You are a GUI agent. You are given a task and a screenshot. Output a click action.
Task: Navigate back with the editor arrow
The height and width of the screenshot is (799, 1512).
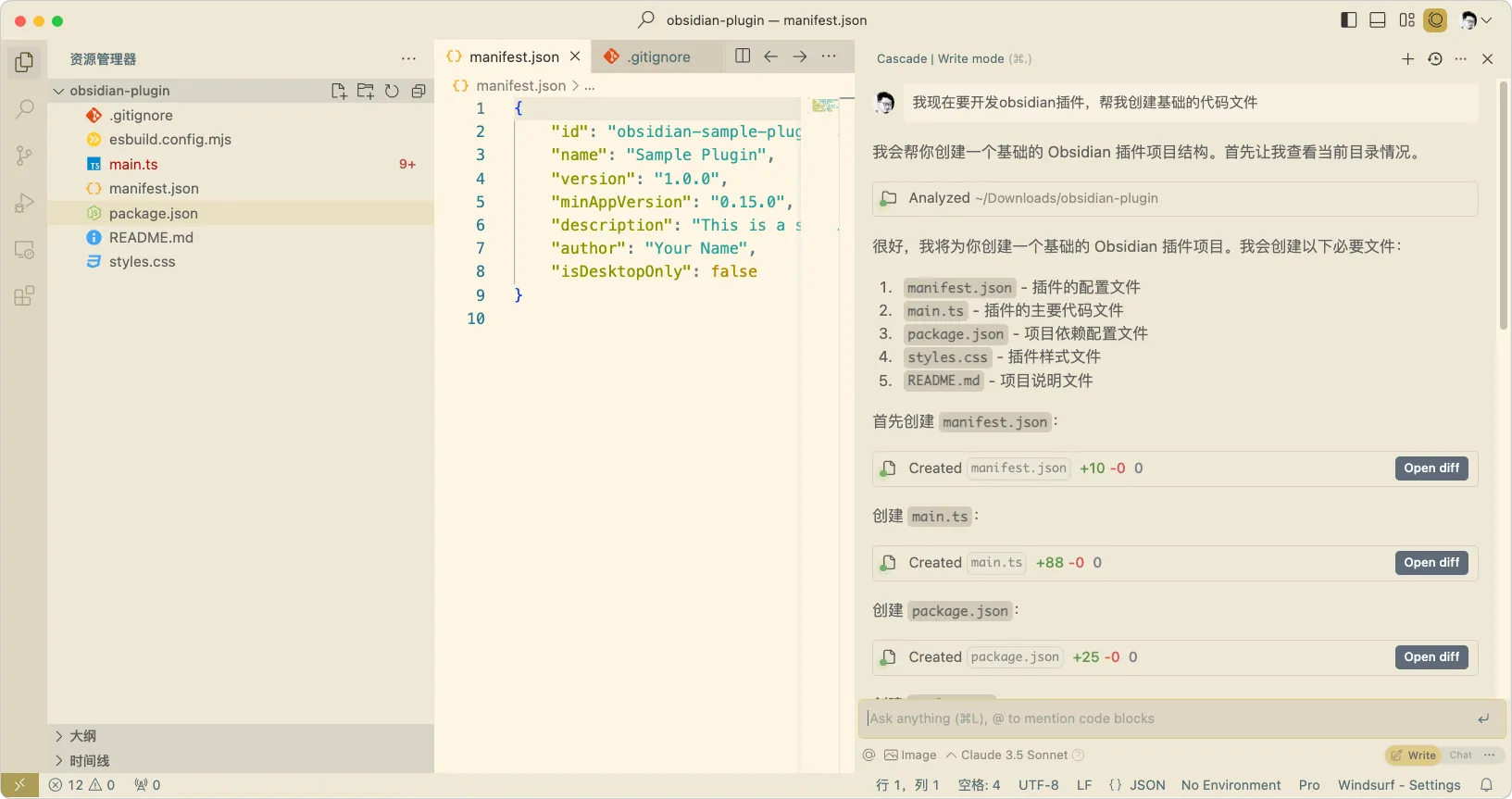(770, 56)
